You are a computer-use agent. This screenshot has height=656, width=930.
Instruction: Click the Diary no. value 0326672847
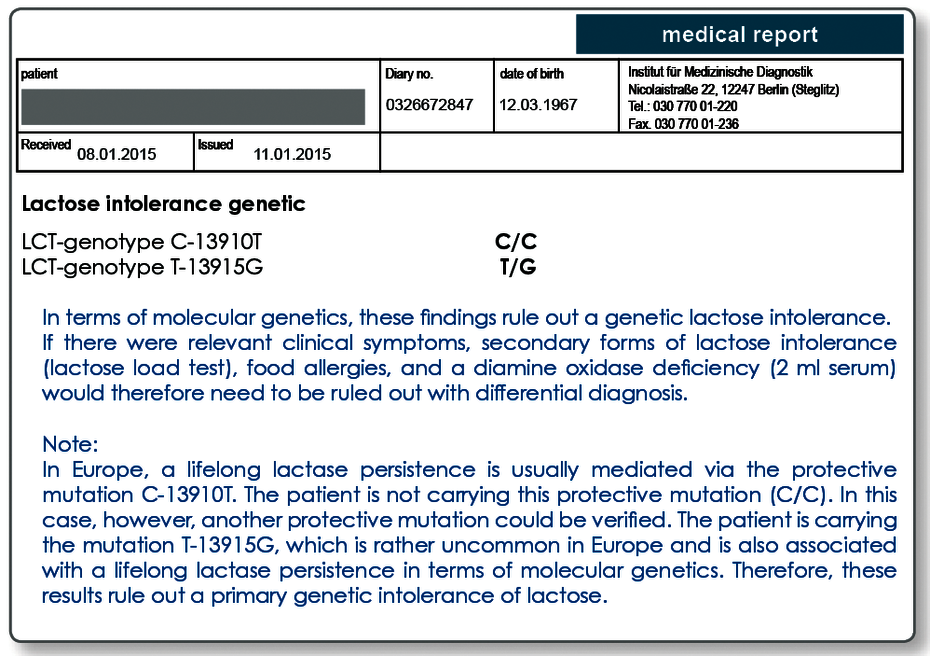(x=429, y=105)
